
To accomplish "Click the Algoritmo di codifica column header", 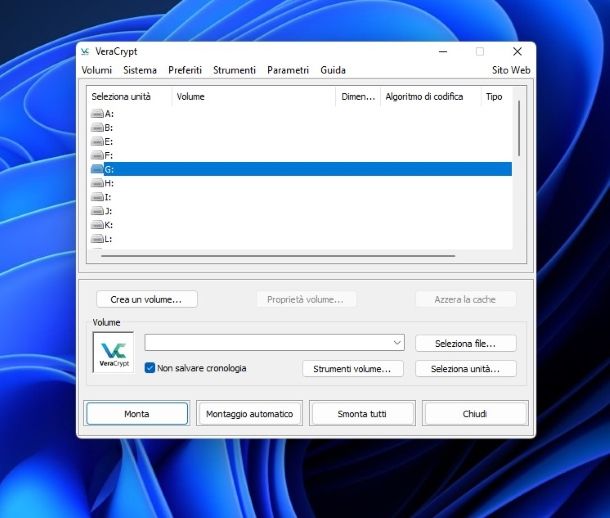I will click(431, 96).
